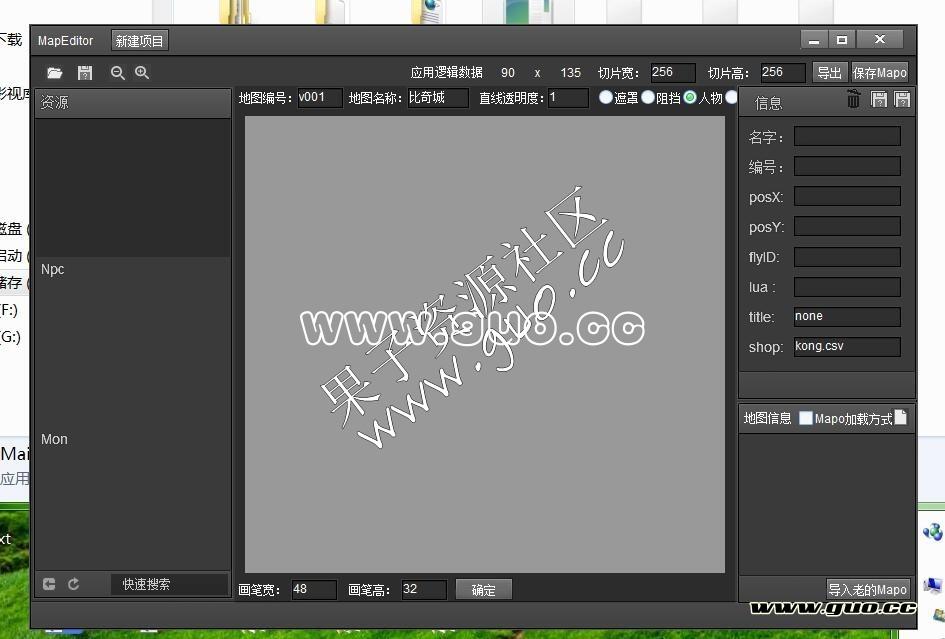Select the 遮罩 radio button

(x=606, y=98)
